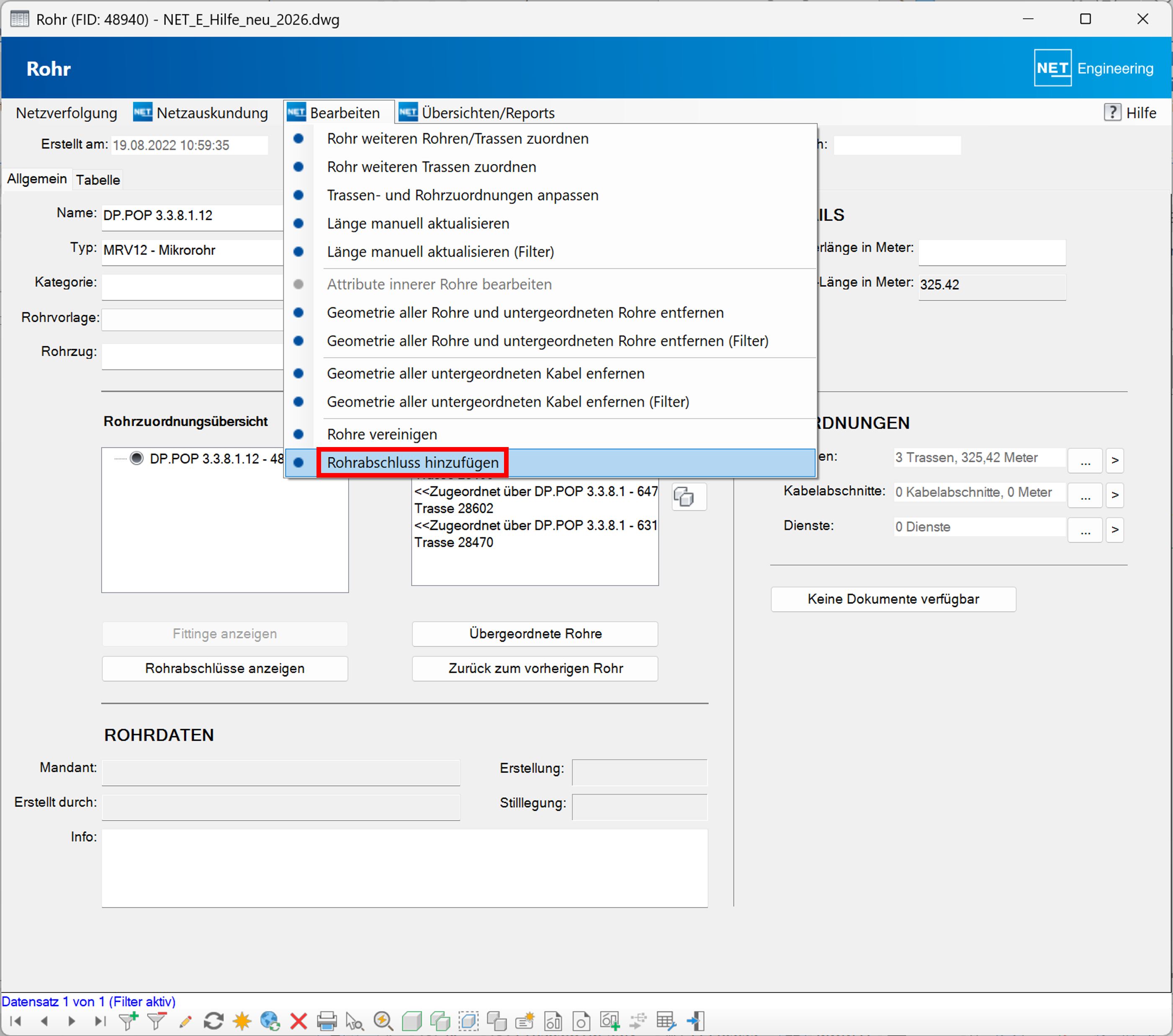Open the ellipsis button for Trassen
1173x1036 pixels.
1085,460
